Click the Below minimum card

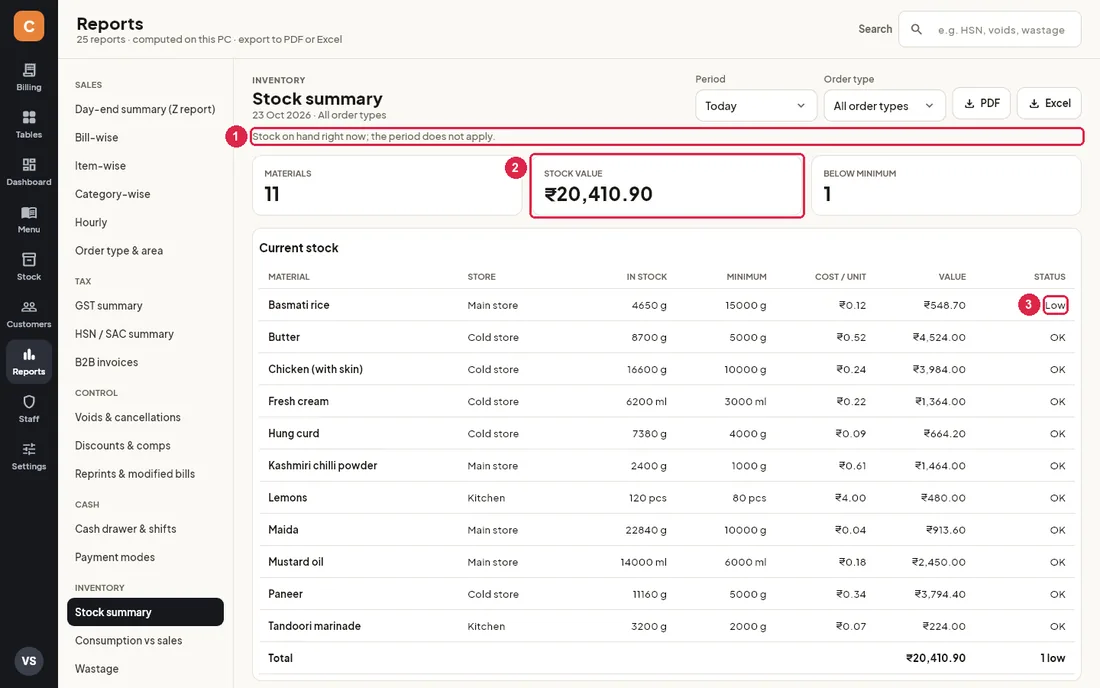pyautogui.click(x=946, y=185)
